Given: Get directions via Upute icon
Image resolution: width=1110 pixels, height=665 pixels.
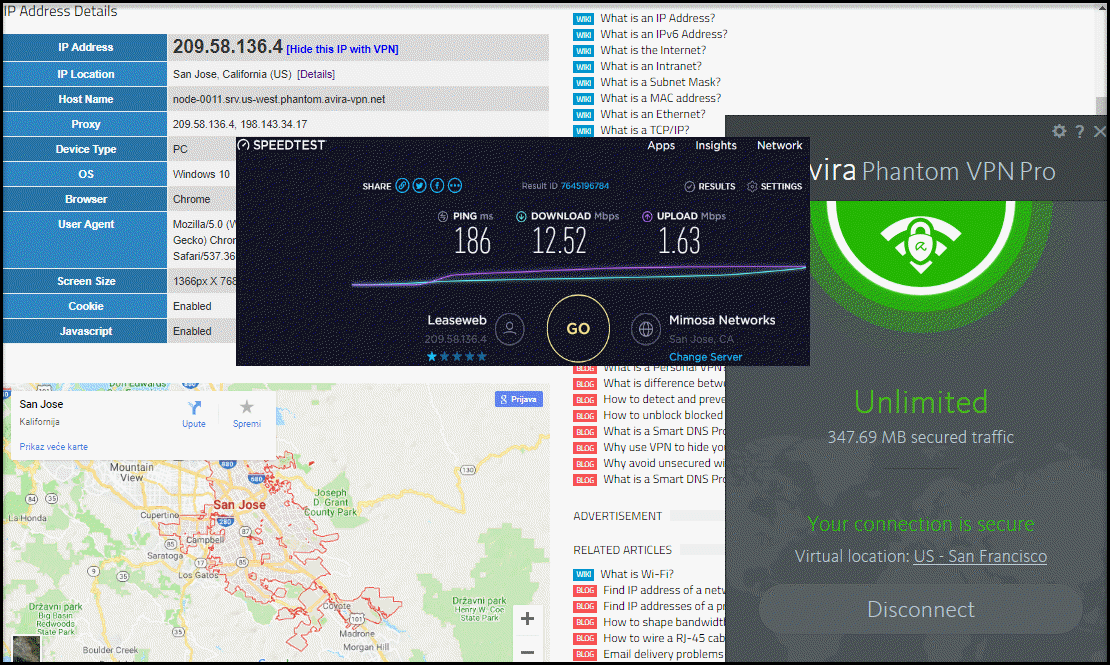Looking at the screenshot, I should point(194,414).
